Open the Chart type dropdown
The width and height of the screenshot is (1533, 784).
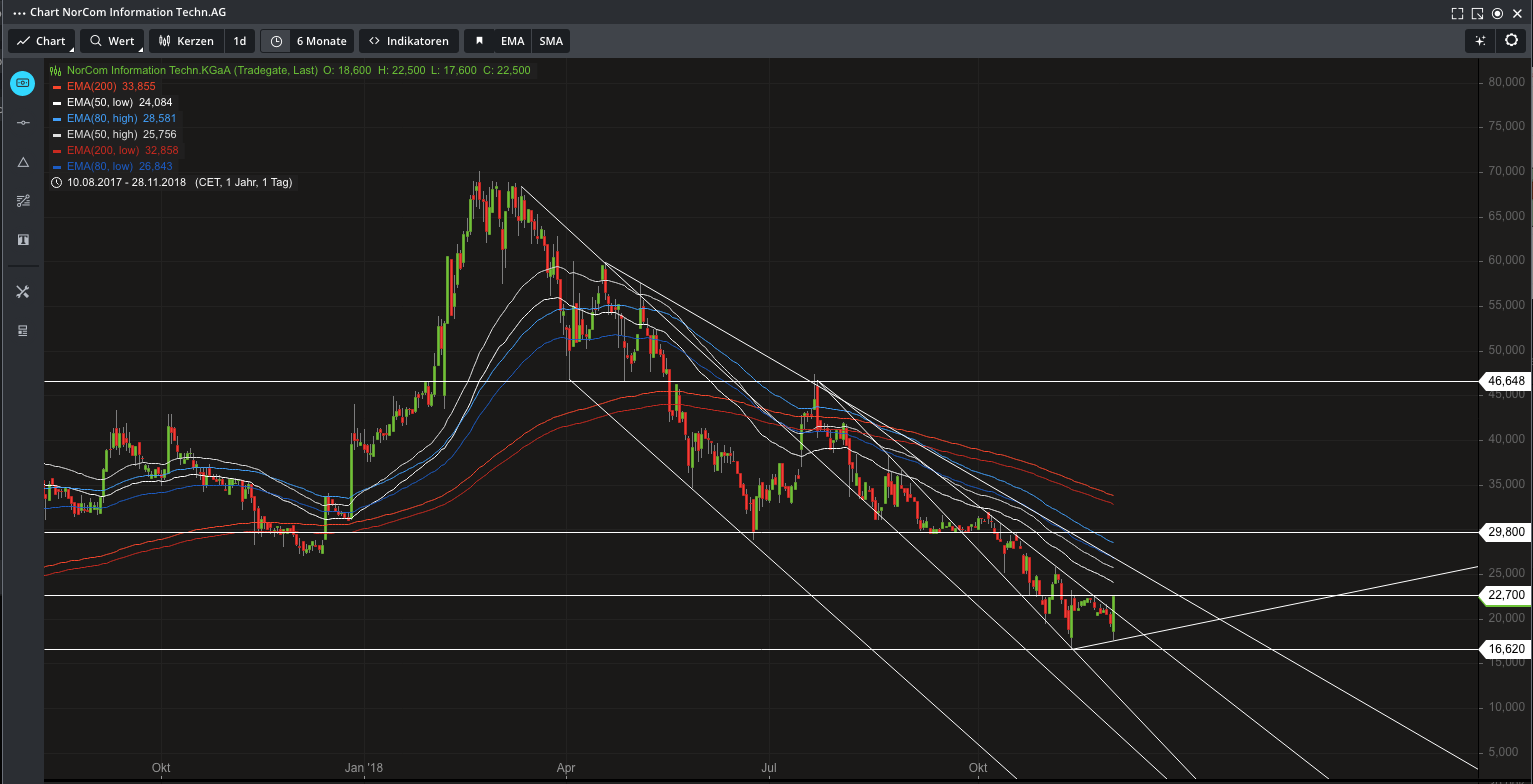(42, 41)
